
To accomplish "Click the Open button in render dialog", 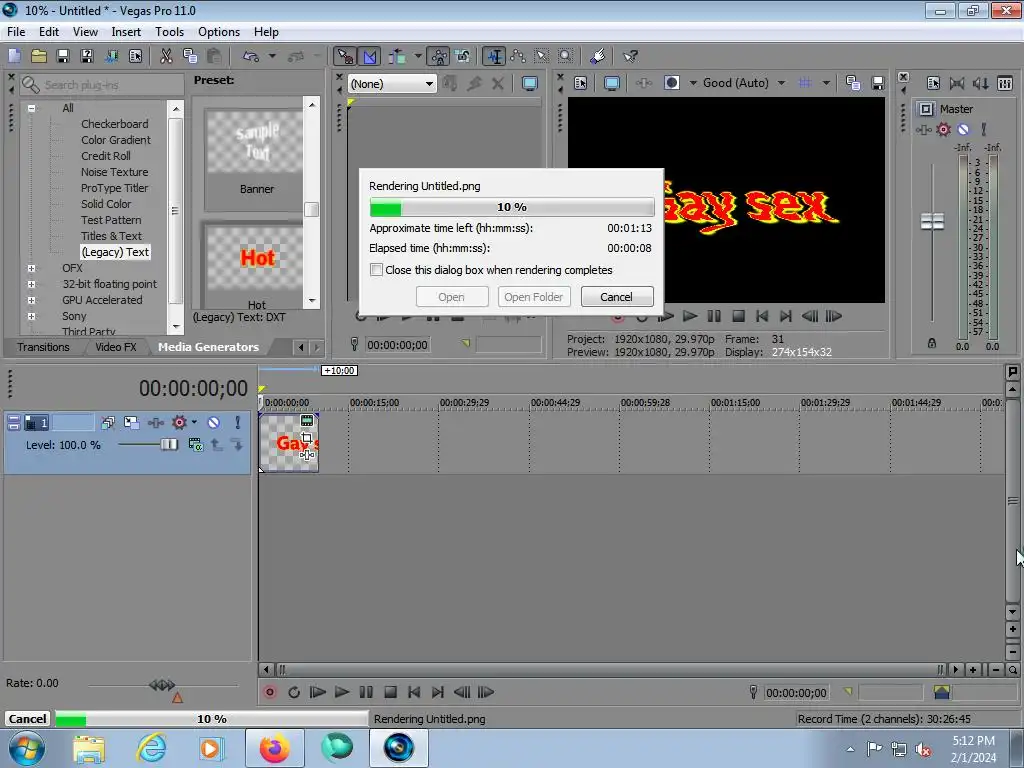I will (451, 296).
